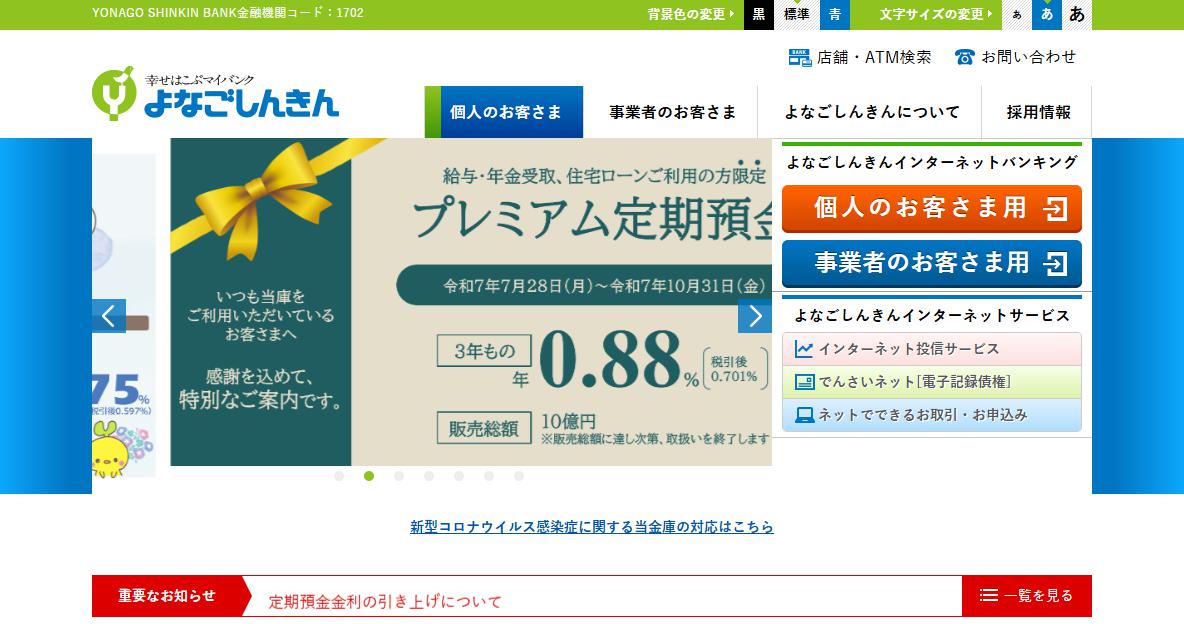Select the seventh carousel dot

(x=519, y=476)
